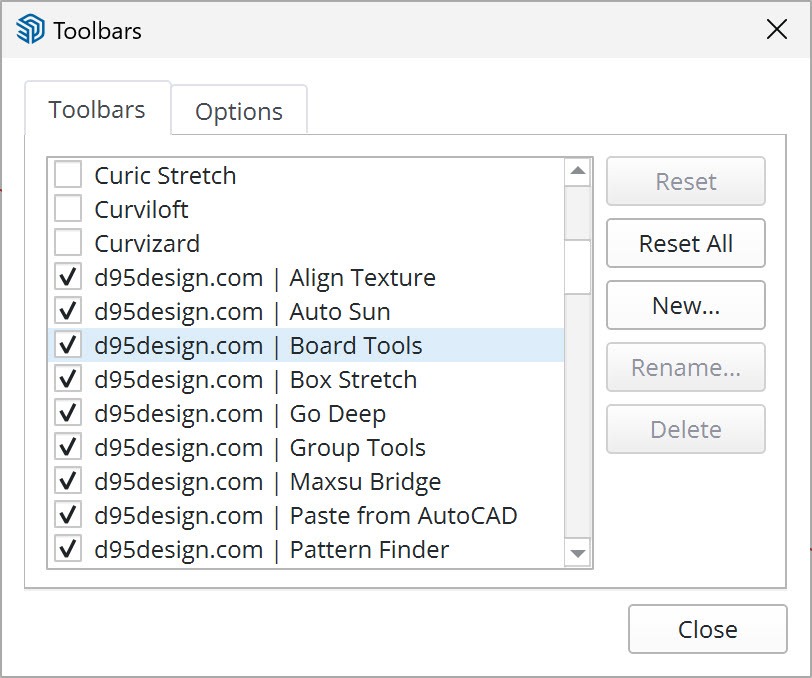Switch to the Options tab
Image resolution: width=812 pixels, height=678 pixels.
tap(238, 112)
